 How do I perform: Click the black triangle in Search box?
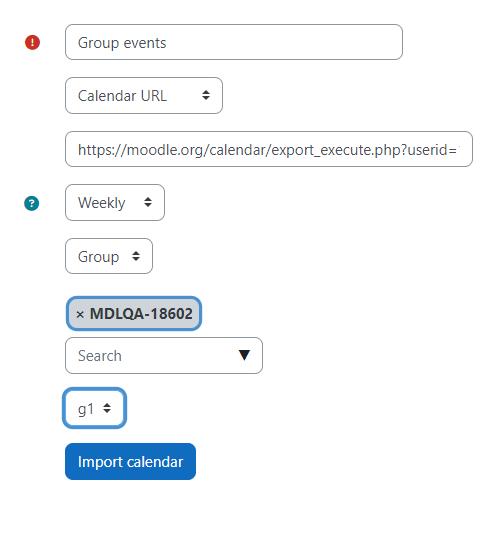(244, 355)
